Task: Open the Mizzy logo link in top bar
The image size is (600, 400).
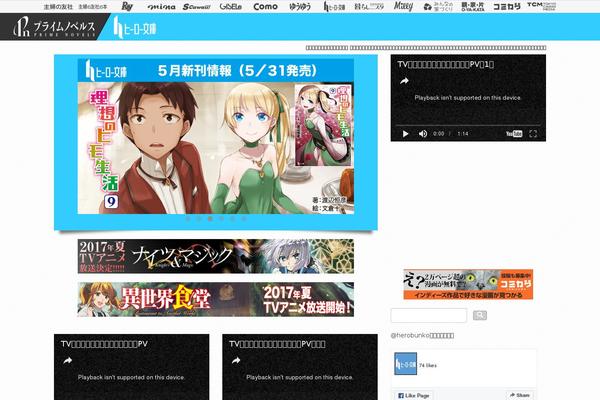Action: 403,6
